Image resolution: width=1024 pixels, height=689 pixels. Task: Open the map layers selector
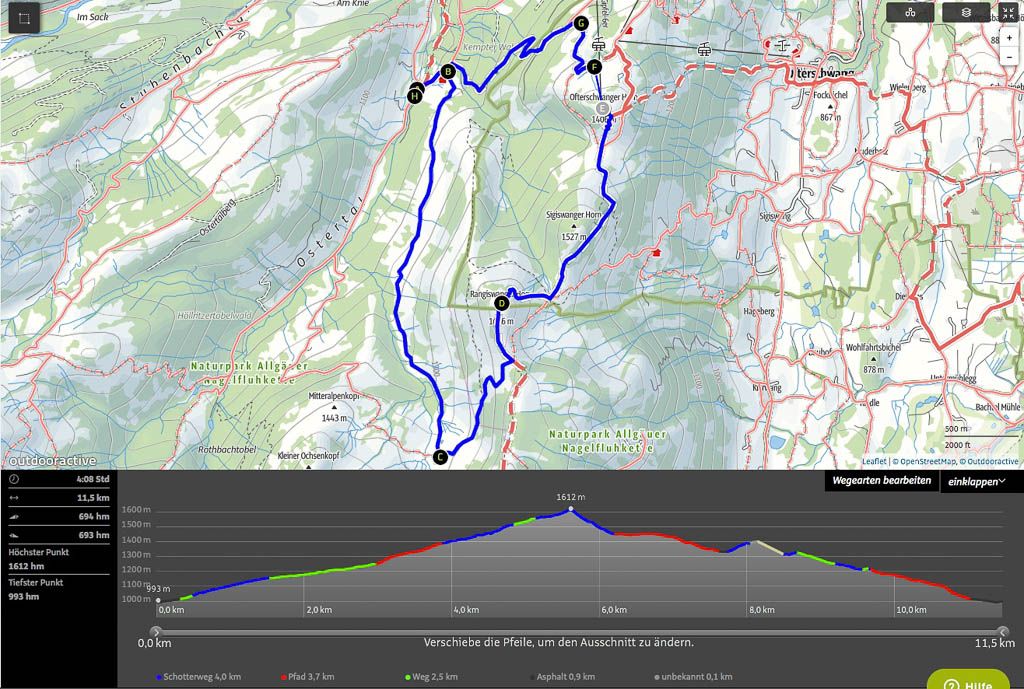pyautogui.click(x=965, y=13)
